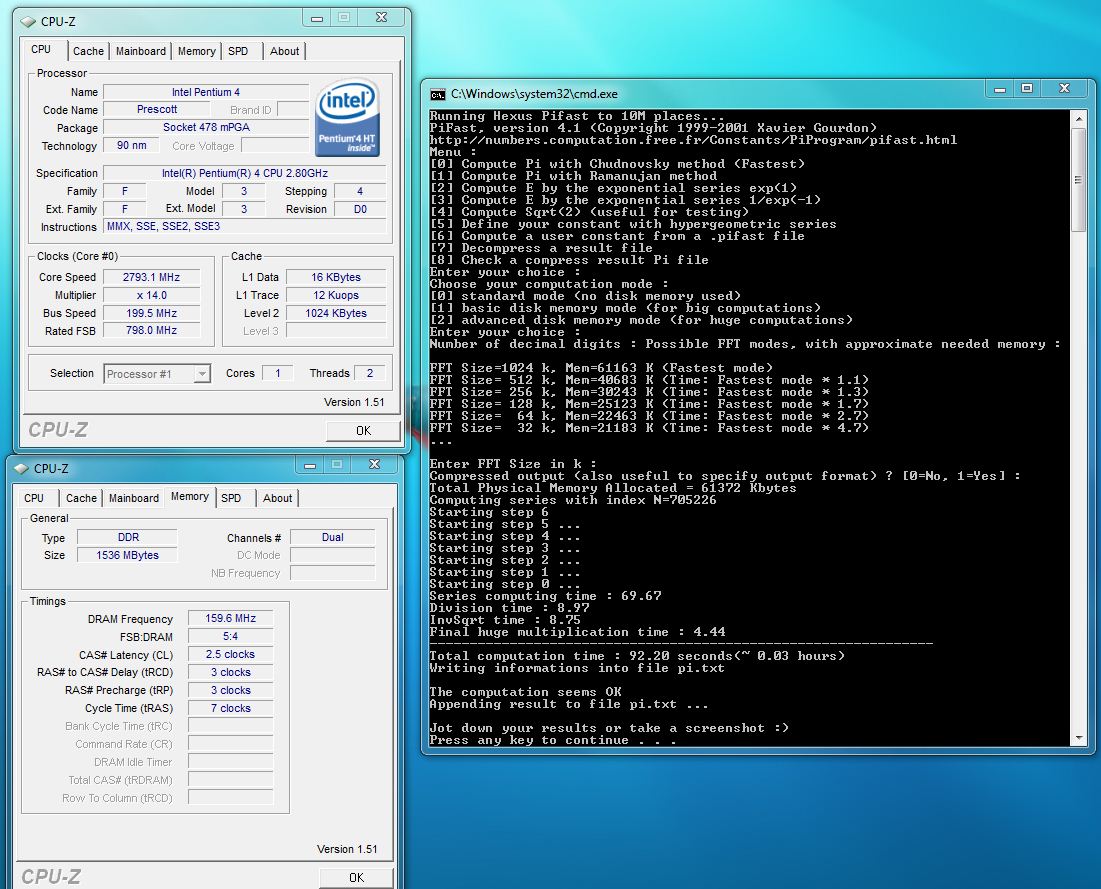Minimize the cmd.exe window
The height and width of the screenshot is (889, 1101).
coord(1000,88)
